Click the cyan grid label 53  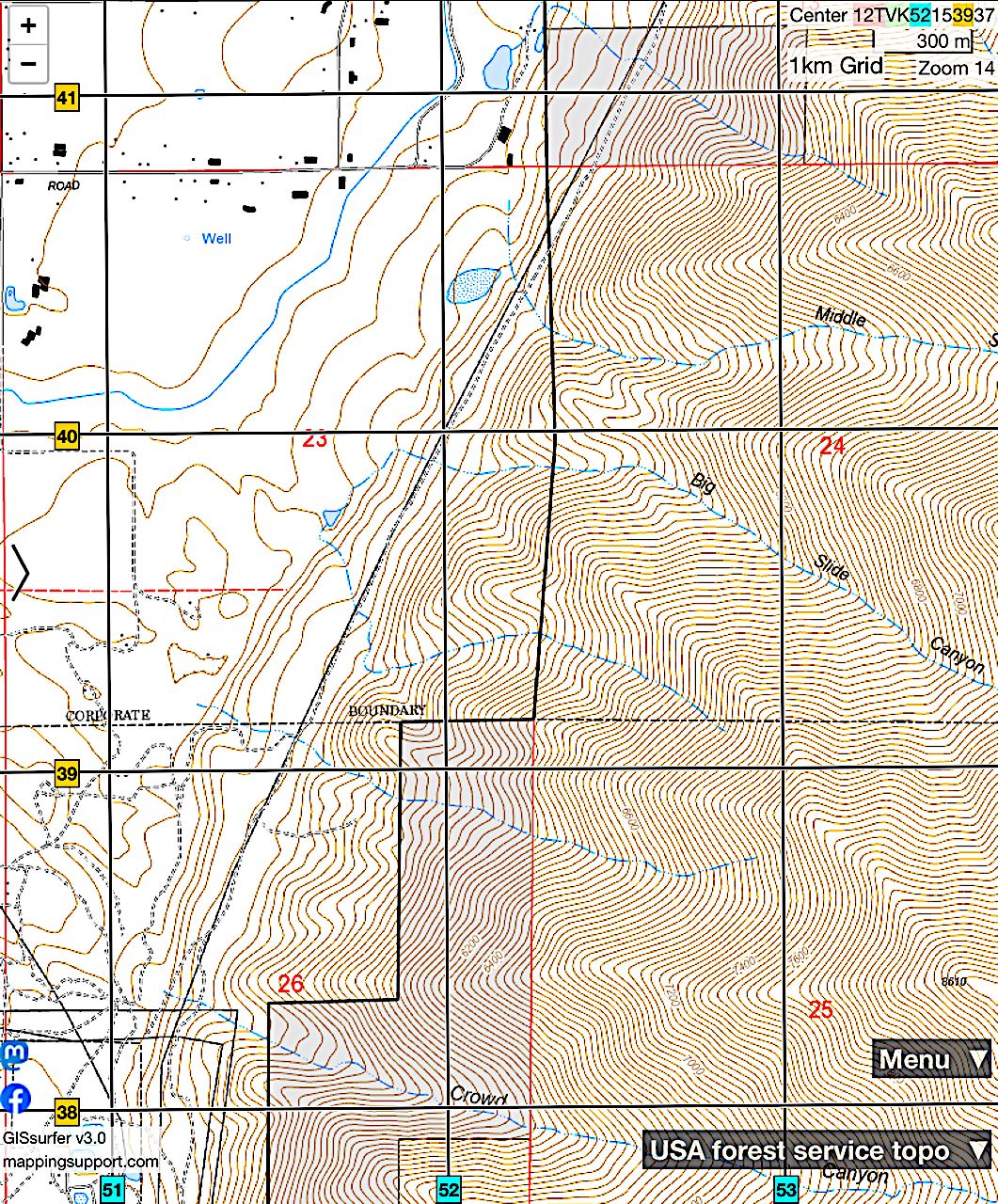click(785, 1190)
